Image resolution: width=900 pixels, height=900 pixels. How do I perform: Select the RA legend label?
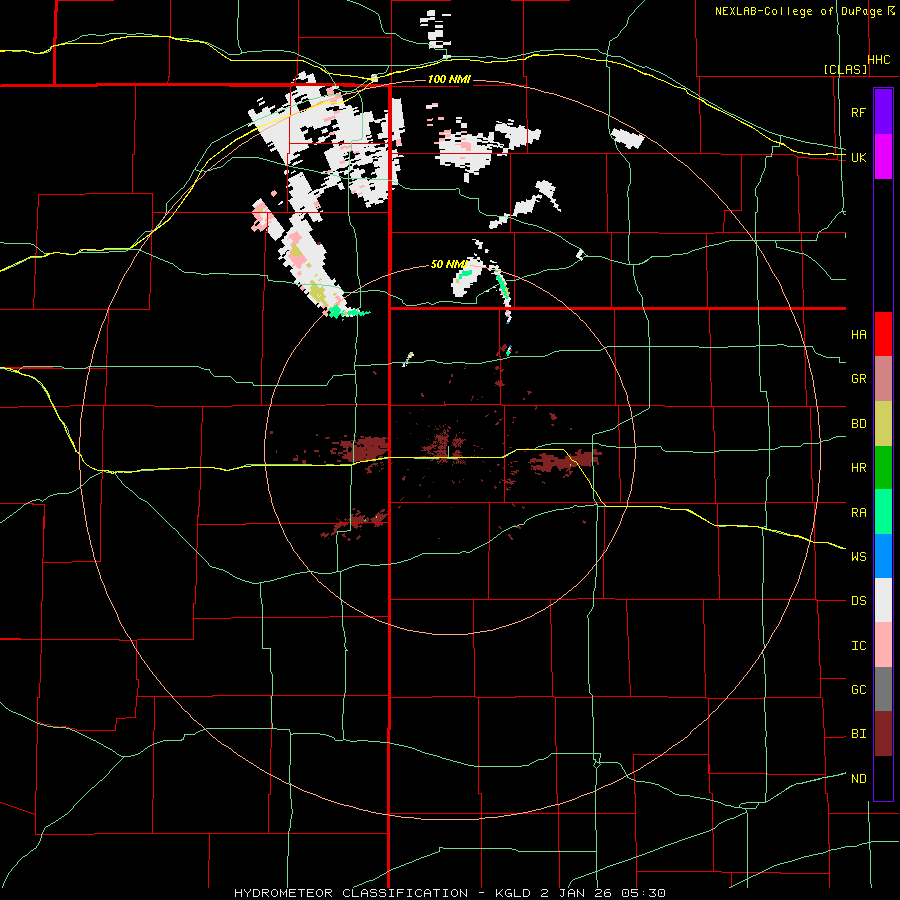tap(858, 513)
